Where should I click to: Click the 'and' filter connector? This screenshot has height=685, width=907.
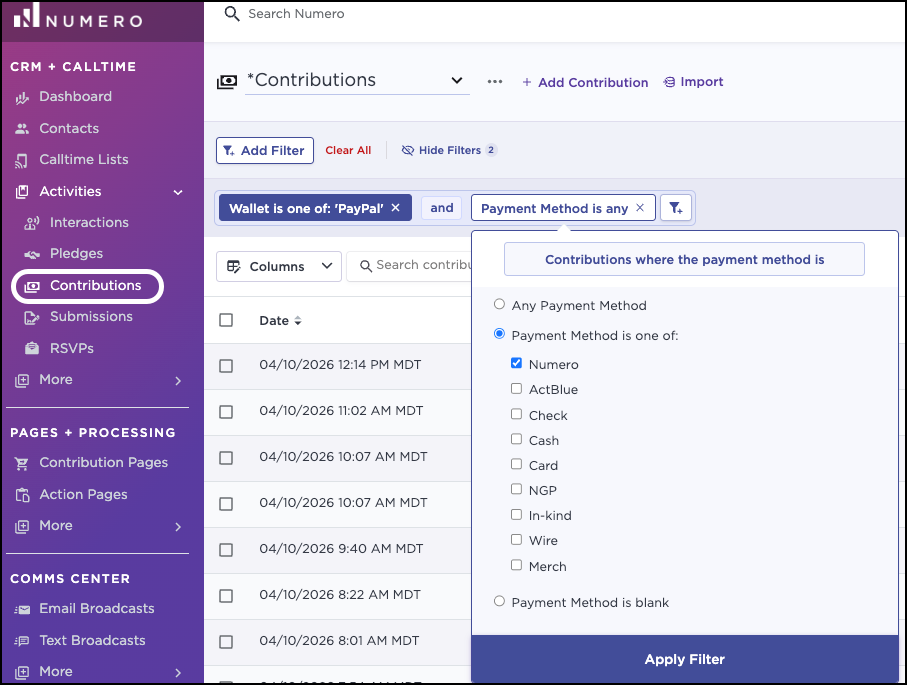click(442, 208)
